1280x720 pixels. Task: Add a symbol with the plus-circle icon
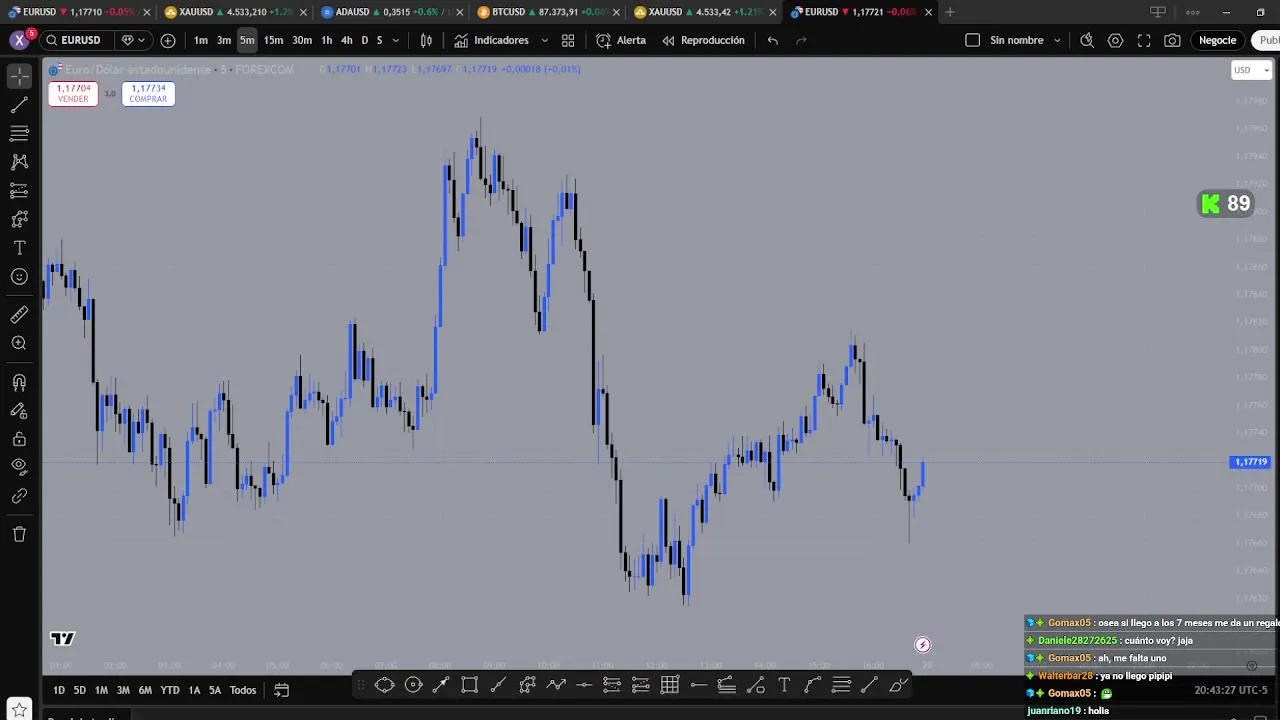[x=168, y=40]
